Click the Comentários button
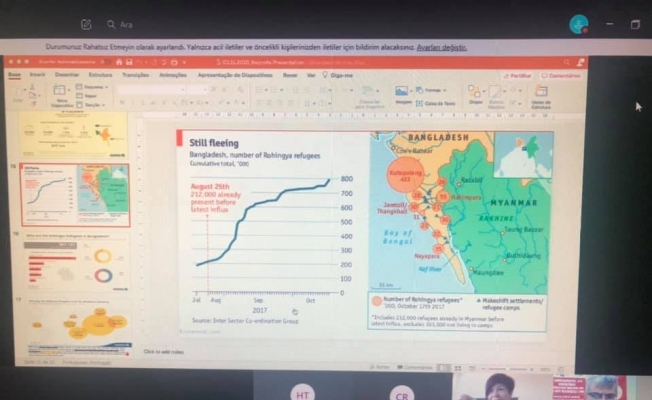Viewport: 652px width, 400px height. (562, 75)
